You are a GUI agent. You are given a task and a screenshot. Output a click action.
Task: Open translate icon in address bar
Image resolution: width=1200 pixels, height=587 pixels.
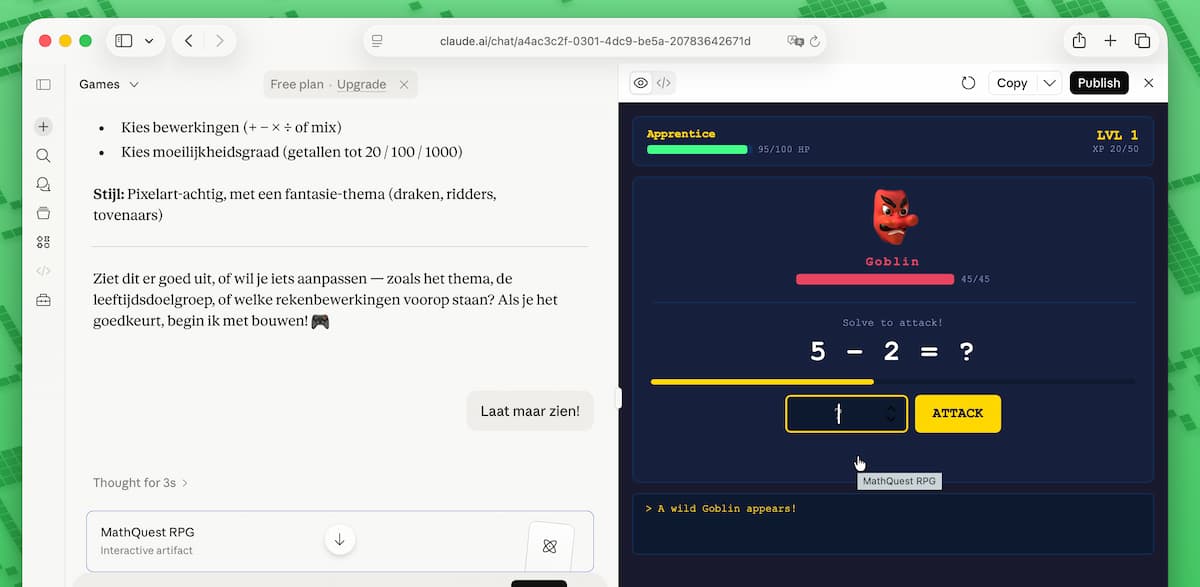point(795,41)
